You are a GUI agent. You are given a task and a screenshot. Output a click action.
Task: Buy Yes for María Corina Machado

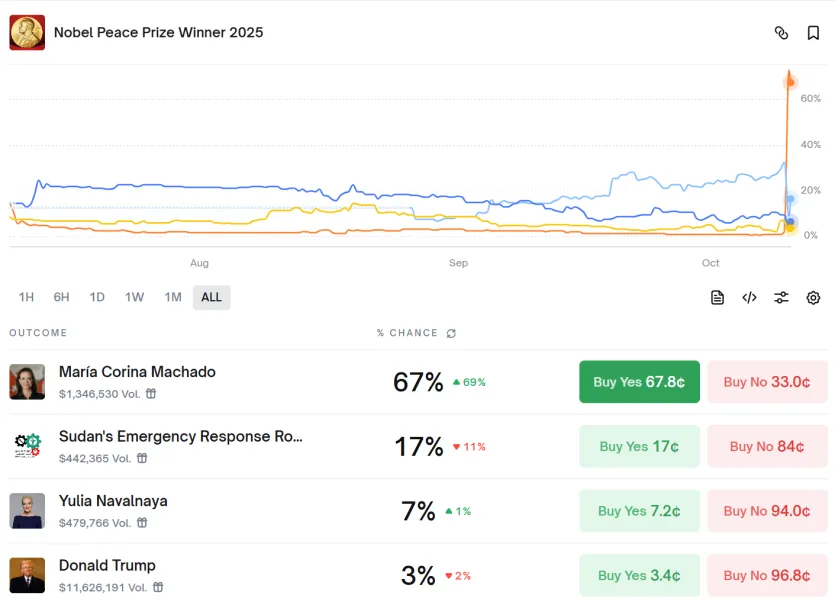click(639, 382)
